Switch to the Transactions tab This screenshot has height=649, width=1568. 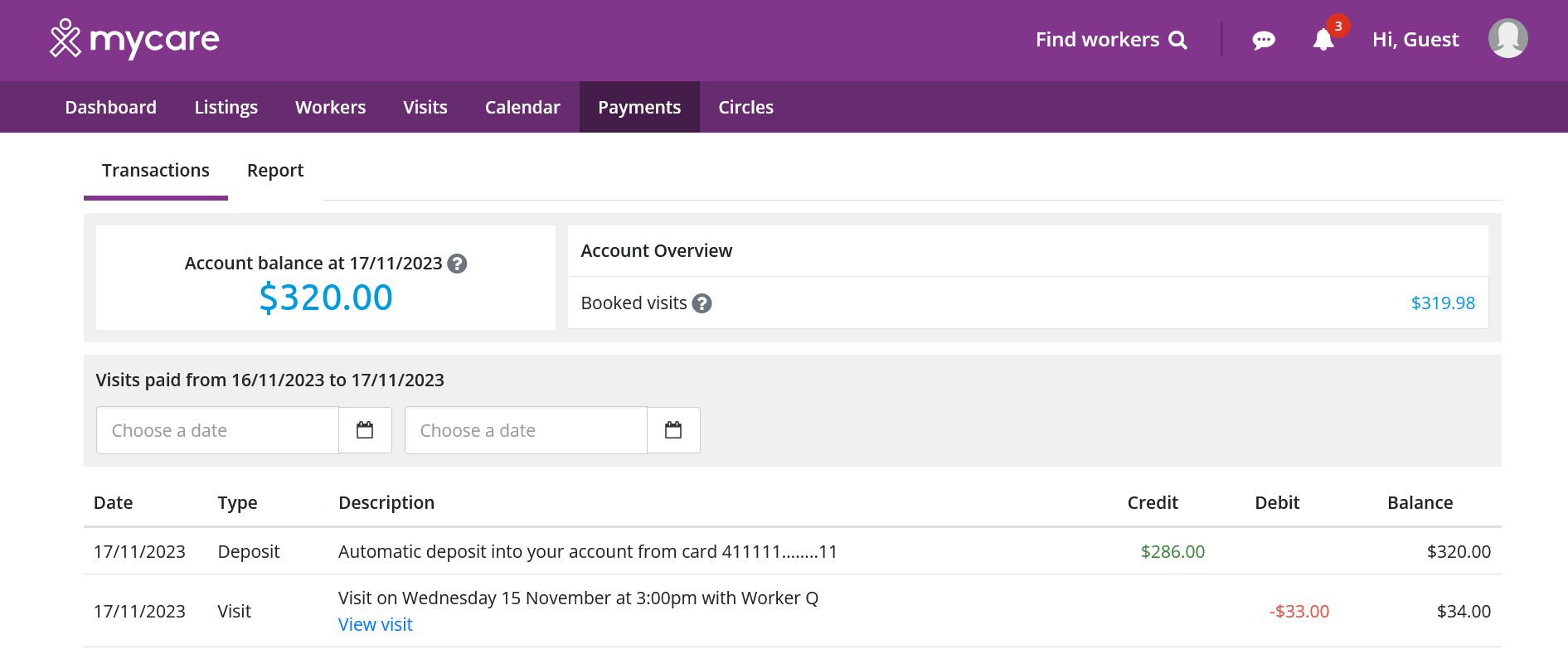click(156, 171)
